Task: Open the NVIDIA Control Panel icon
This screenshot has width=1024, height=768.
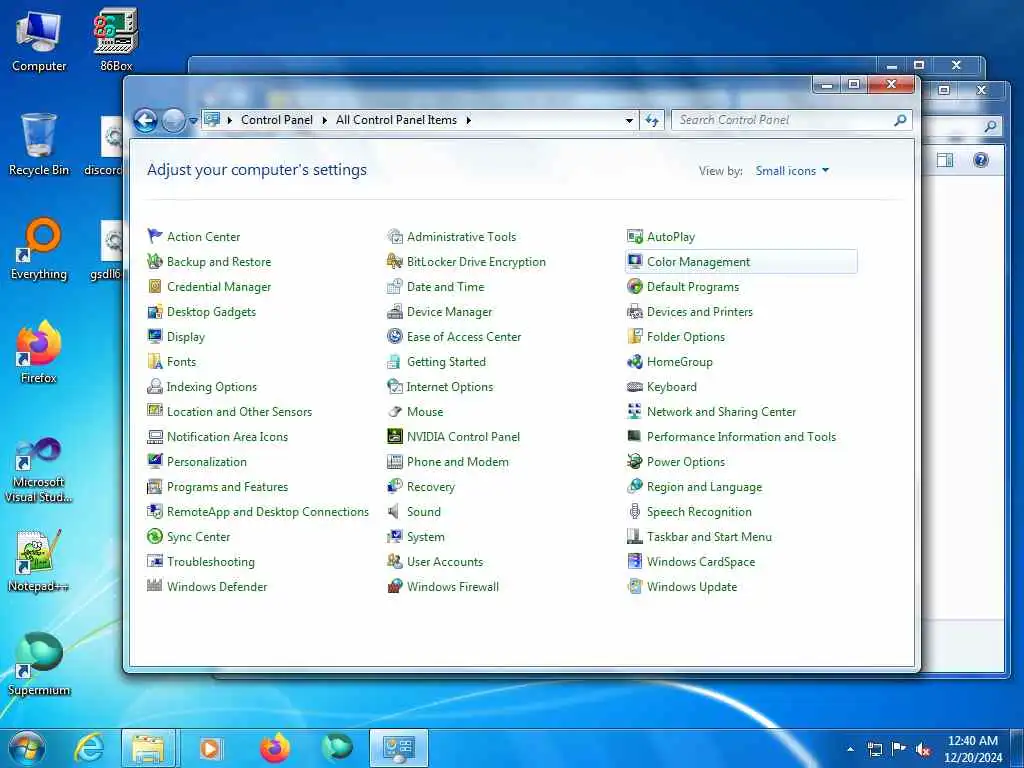Action: [x=394, y=436]
